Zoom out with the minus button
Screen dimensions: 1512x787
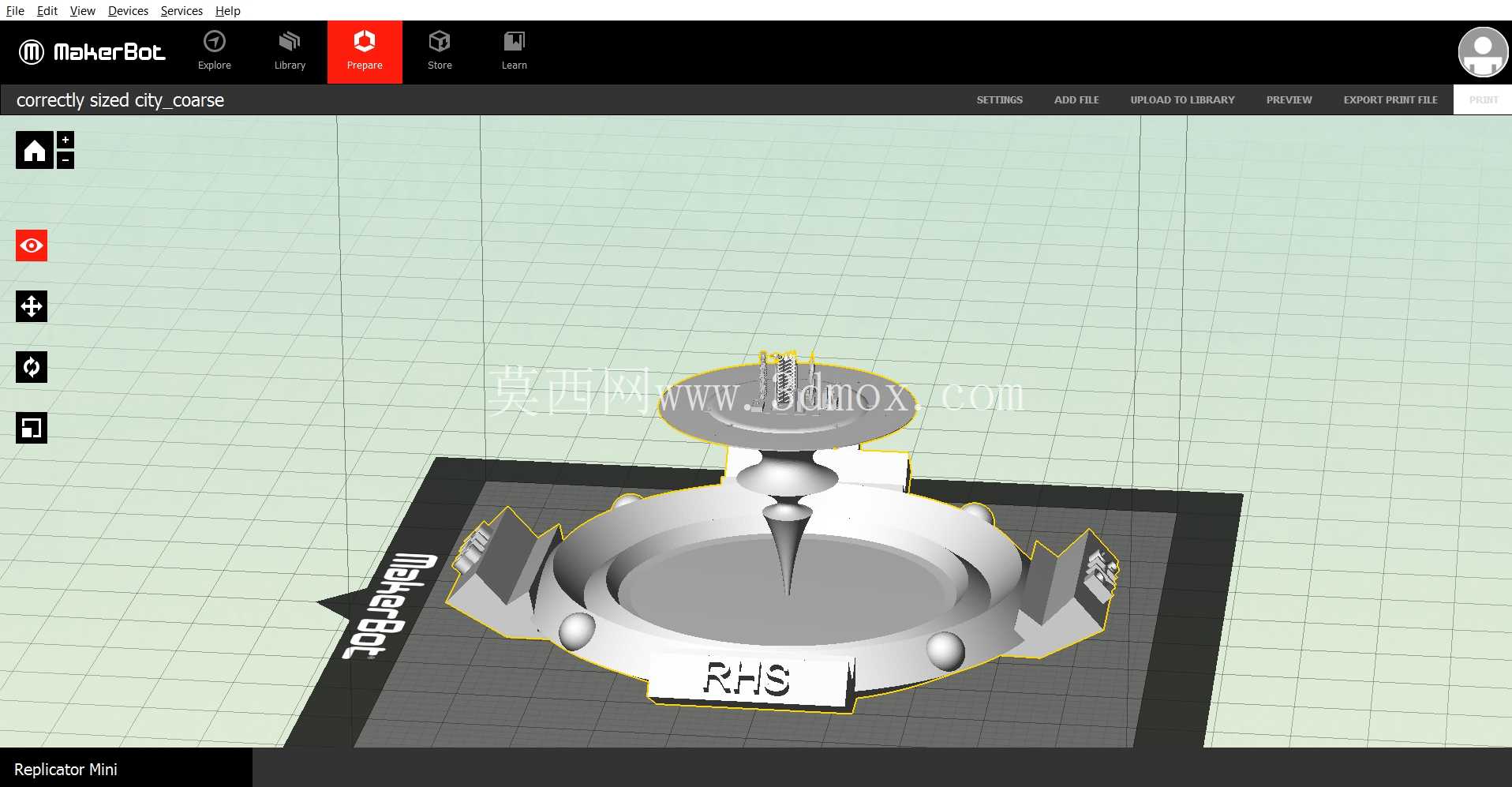click(x=65, y=160)
